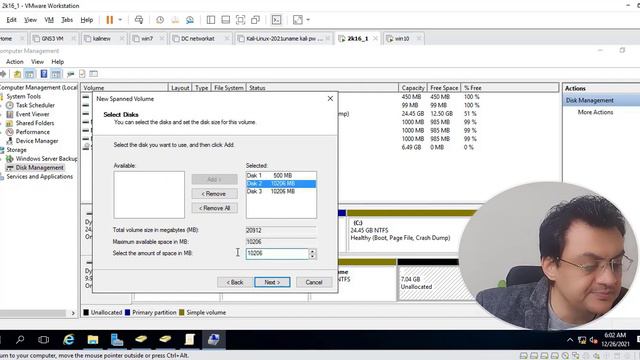Select Disk 2 in the Selected list
640x360 pixels.
coord(281,184)
